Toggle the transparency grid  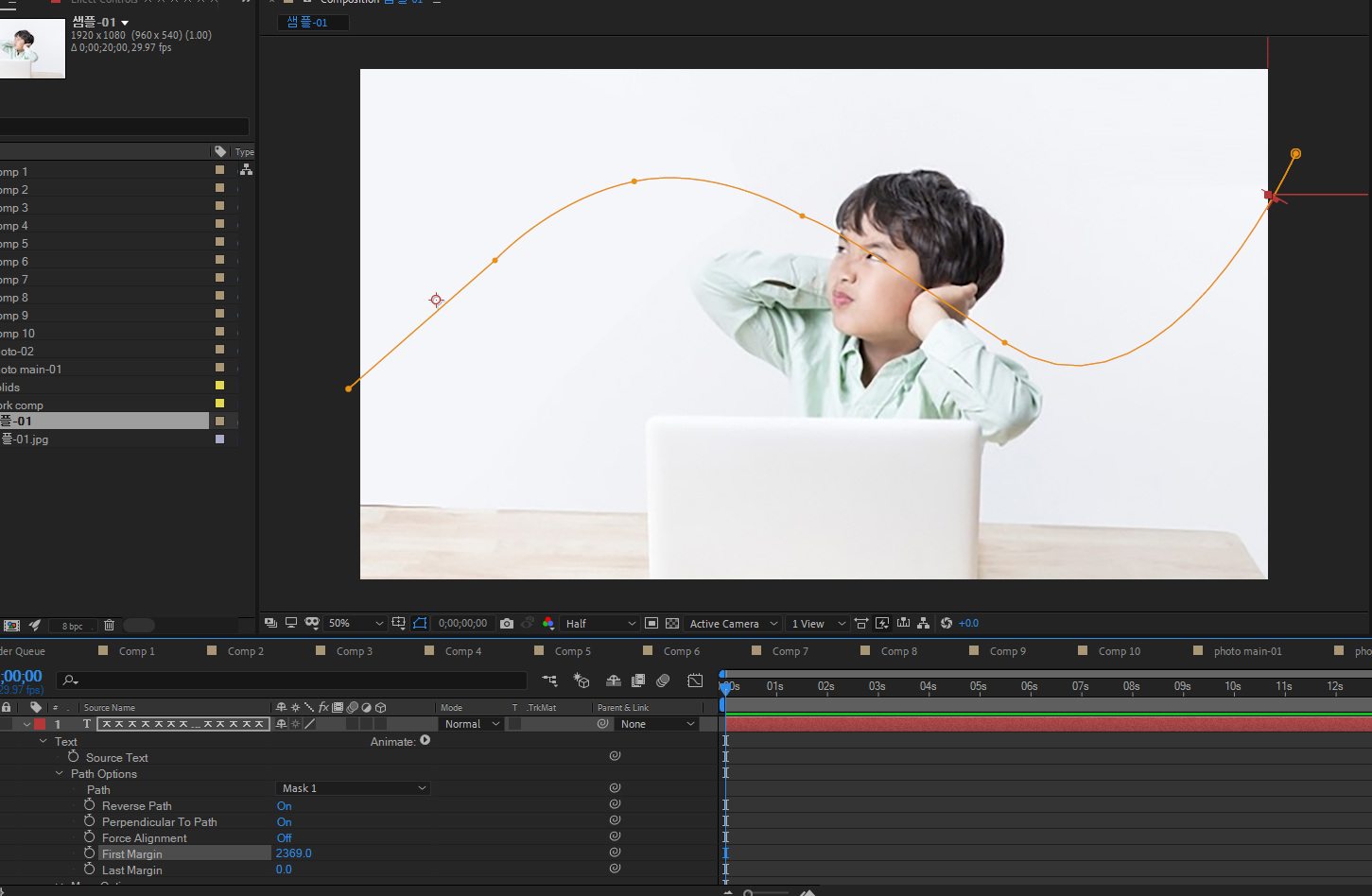click(672, 624)
